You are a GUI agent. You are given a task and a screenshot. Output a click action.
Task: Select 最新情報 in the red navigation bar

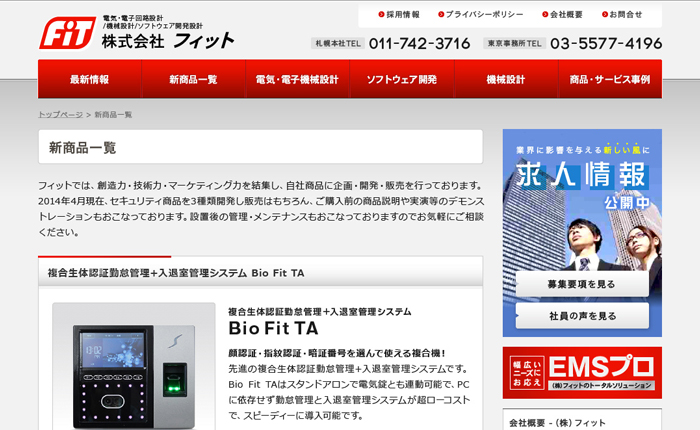point(90,79)
